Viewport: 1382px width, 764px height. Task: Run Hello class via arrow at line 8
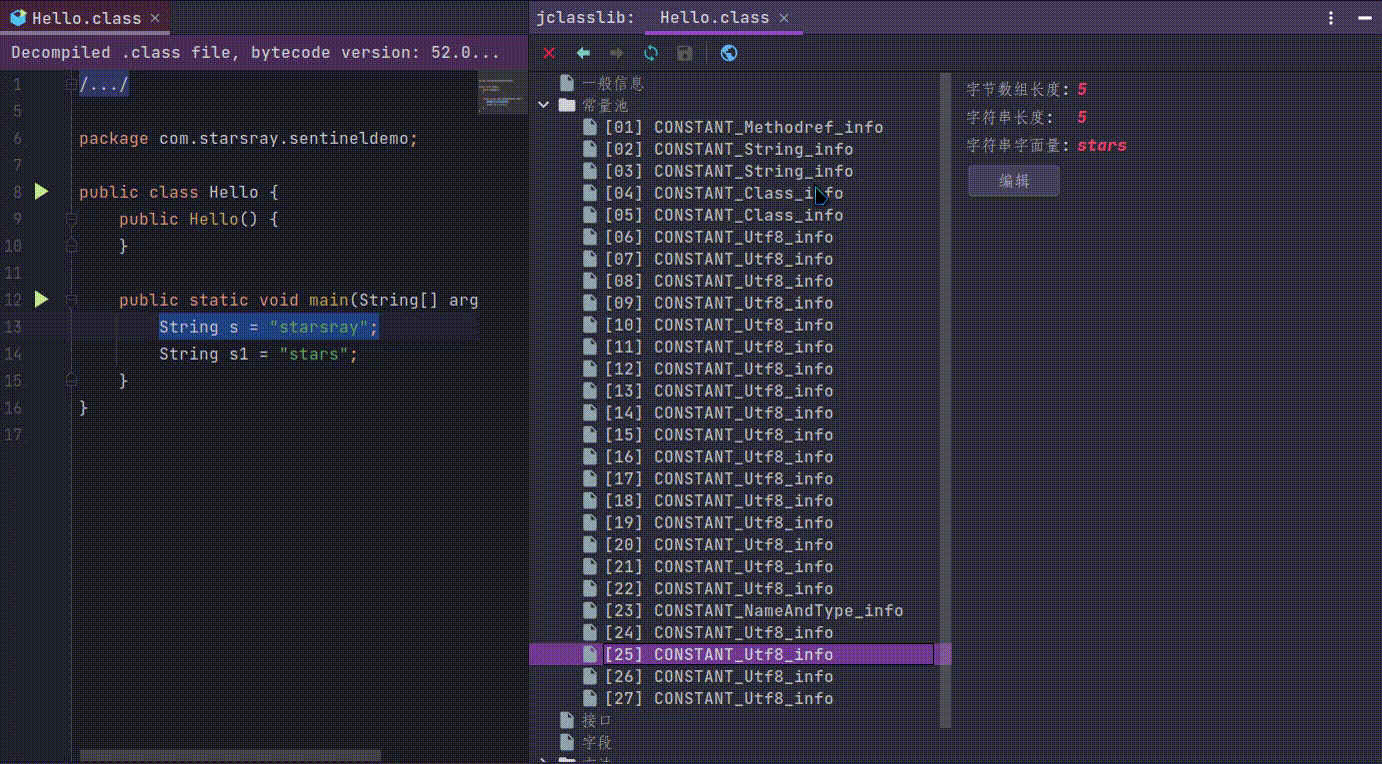pos(40,191)
